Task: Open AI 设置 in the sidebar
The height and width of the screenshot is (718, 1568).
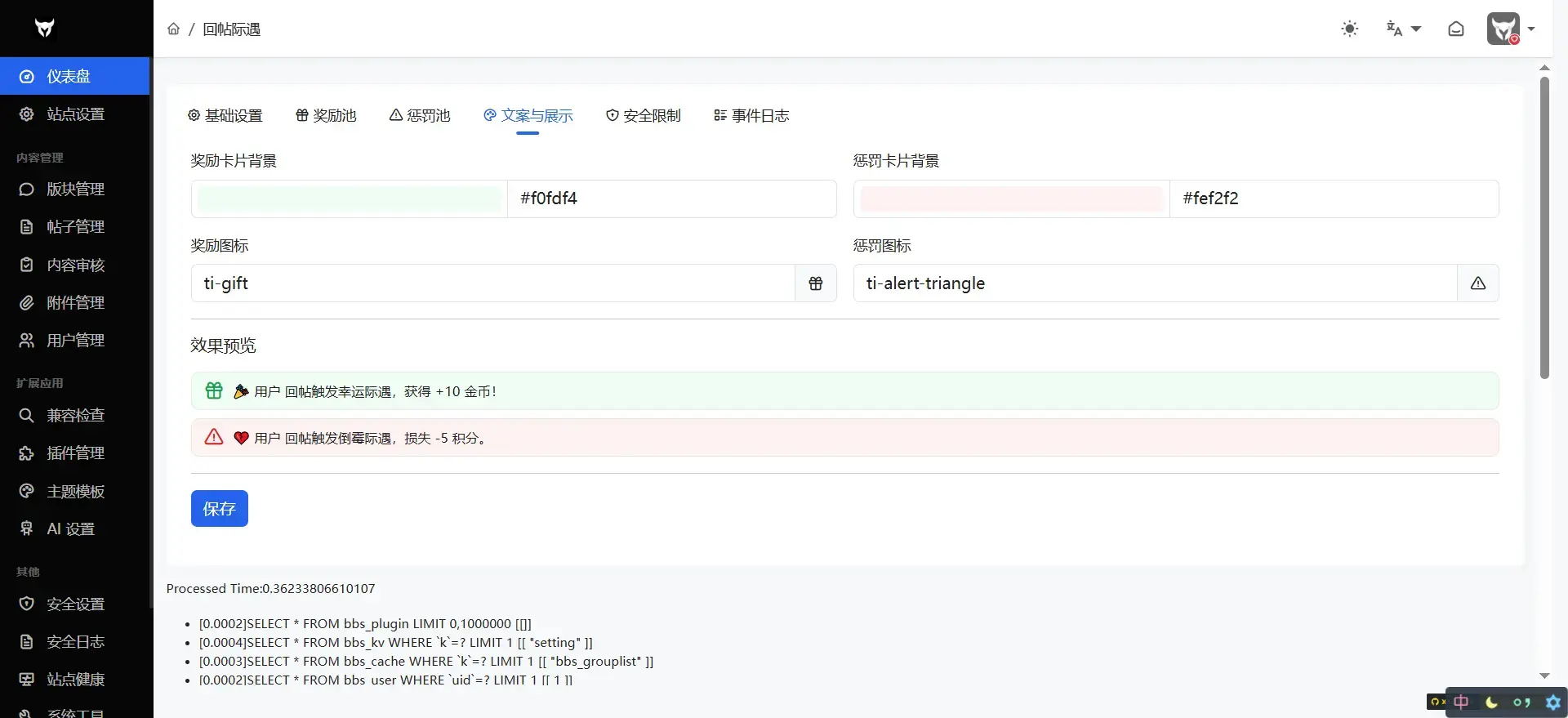Action: [x=75, y=528]
